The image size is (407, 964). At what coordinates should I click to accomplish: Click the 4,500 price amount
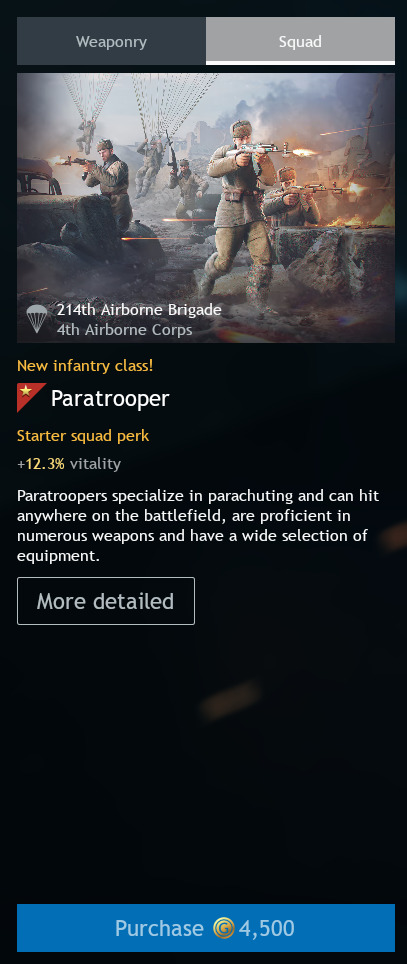click(267, 928)
